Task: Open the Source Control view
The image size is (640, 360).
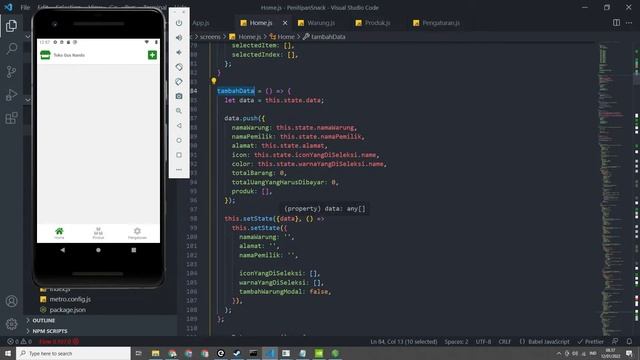Action: tap(11, 72)
